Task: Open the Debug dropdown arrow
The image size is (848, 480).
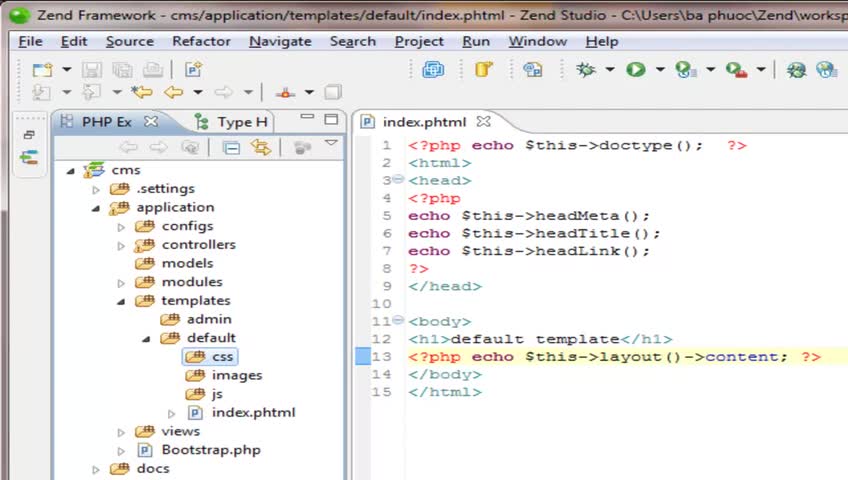Action: coord(610,69)
